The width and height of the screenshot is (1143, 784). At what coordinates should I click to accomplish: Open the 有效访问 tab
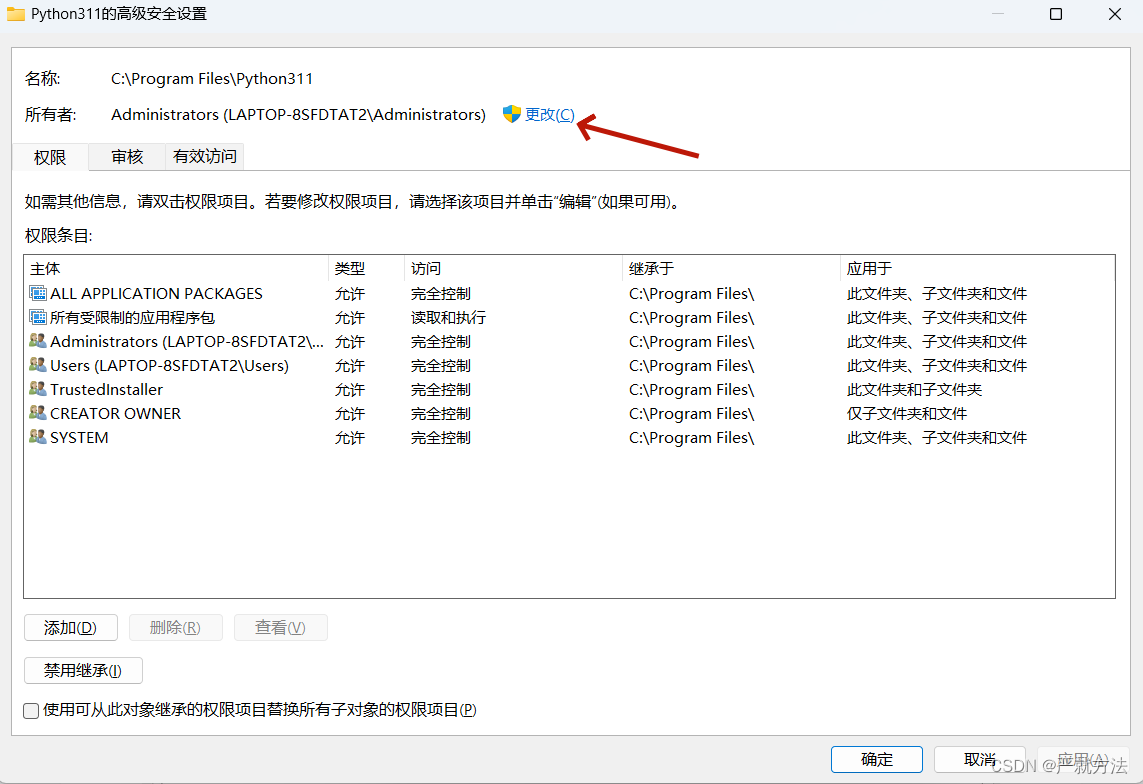click(203, 156)
